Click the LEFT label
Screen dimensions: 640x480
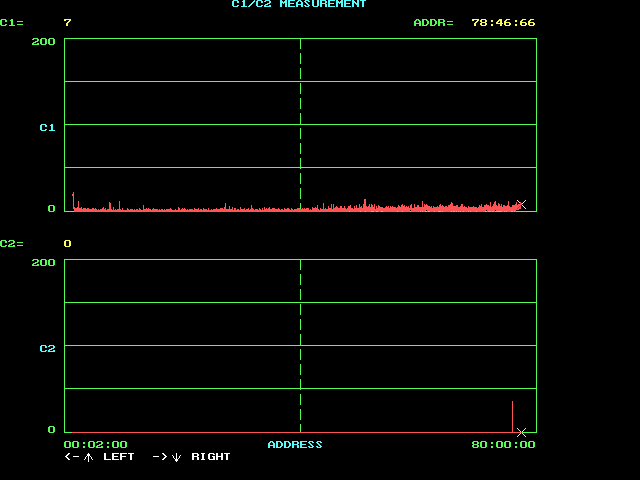[x=119, y=457]
